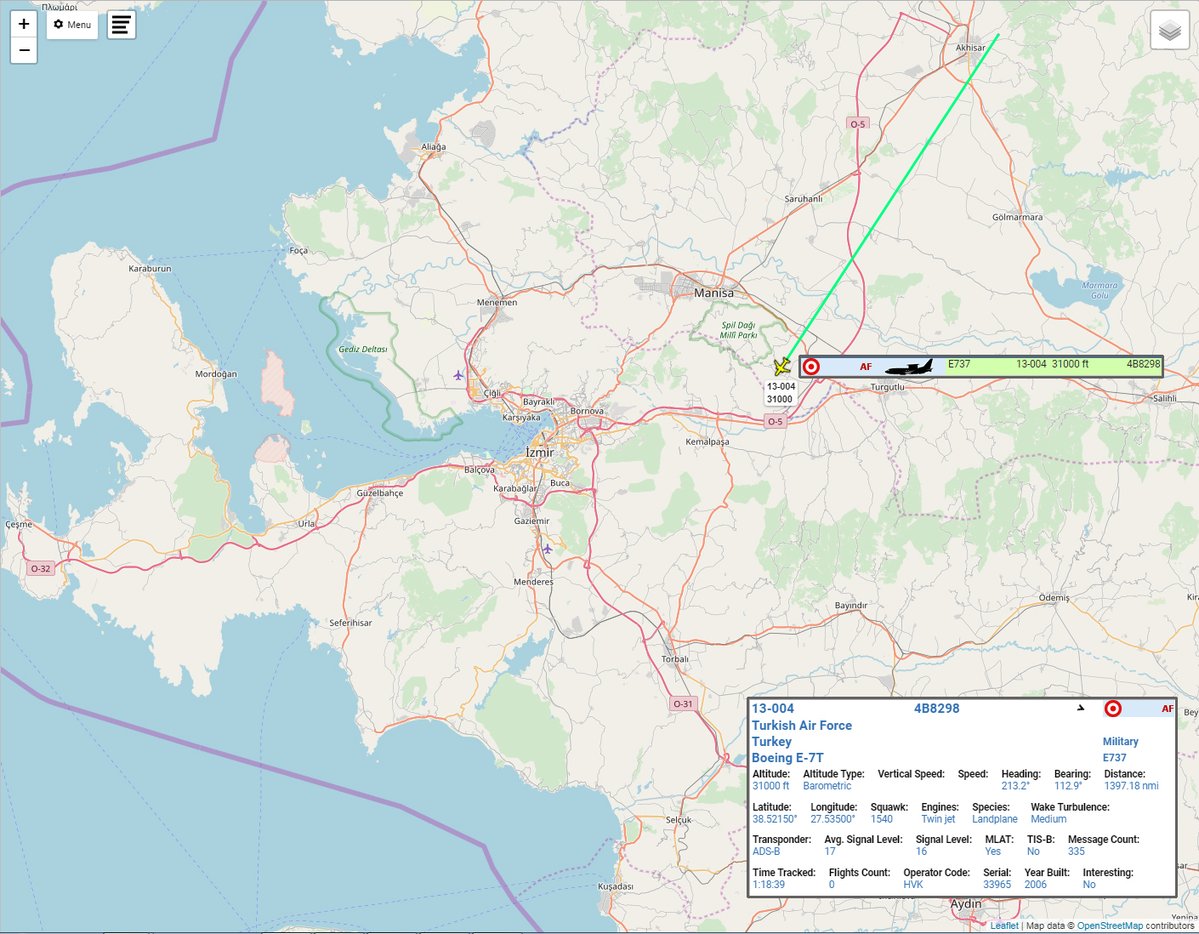
Task: Zoom in on the map
Action: click(x=24, y=24)
